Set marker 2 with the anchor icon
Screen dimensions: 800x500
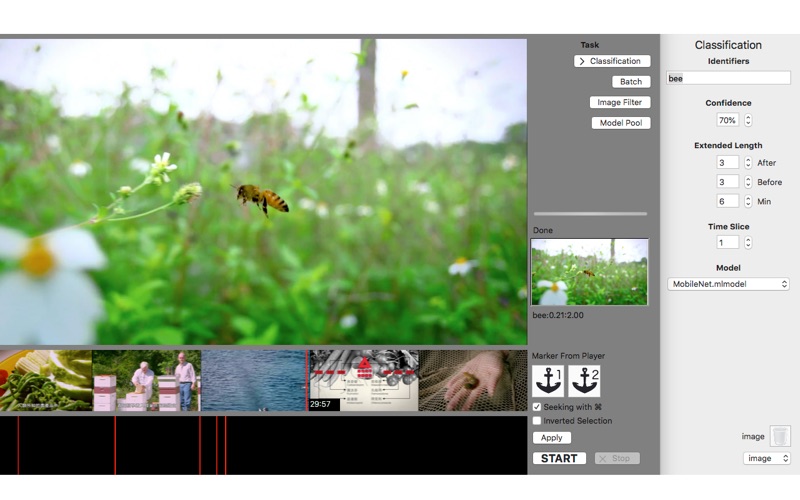click(x=584, y=381)
